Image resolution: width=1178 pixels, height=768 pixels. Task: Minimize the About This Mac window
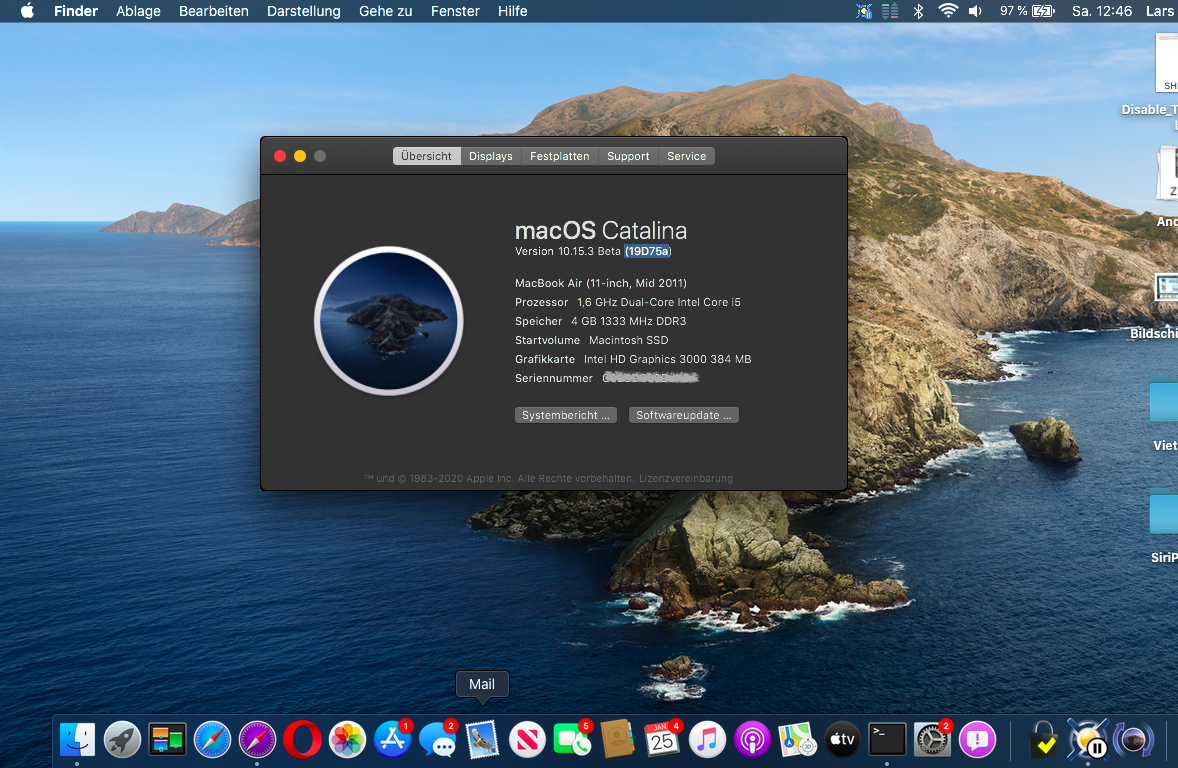point(300,156)
